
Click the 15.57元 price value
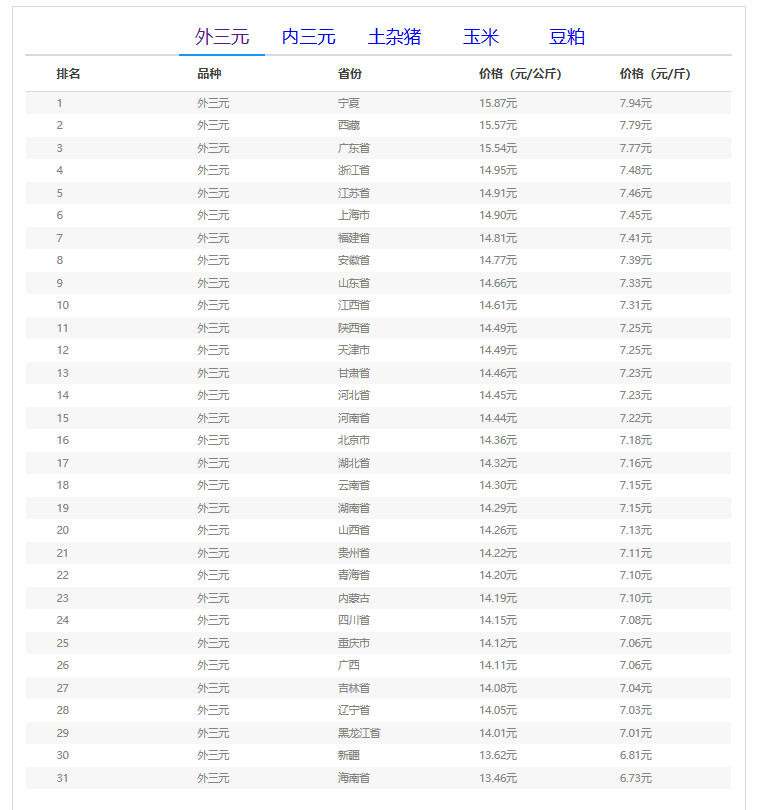point(498,125)
